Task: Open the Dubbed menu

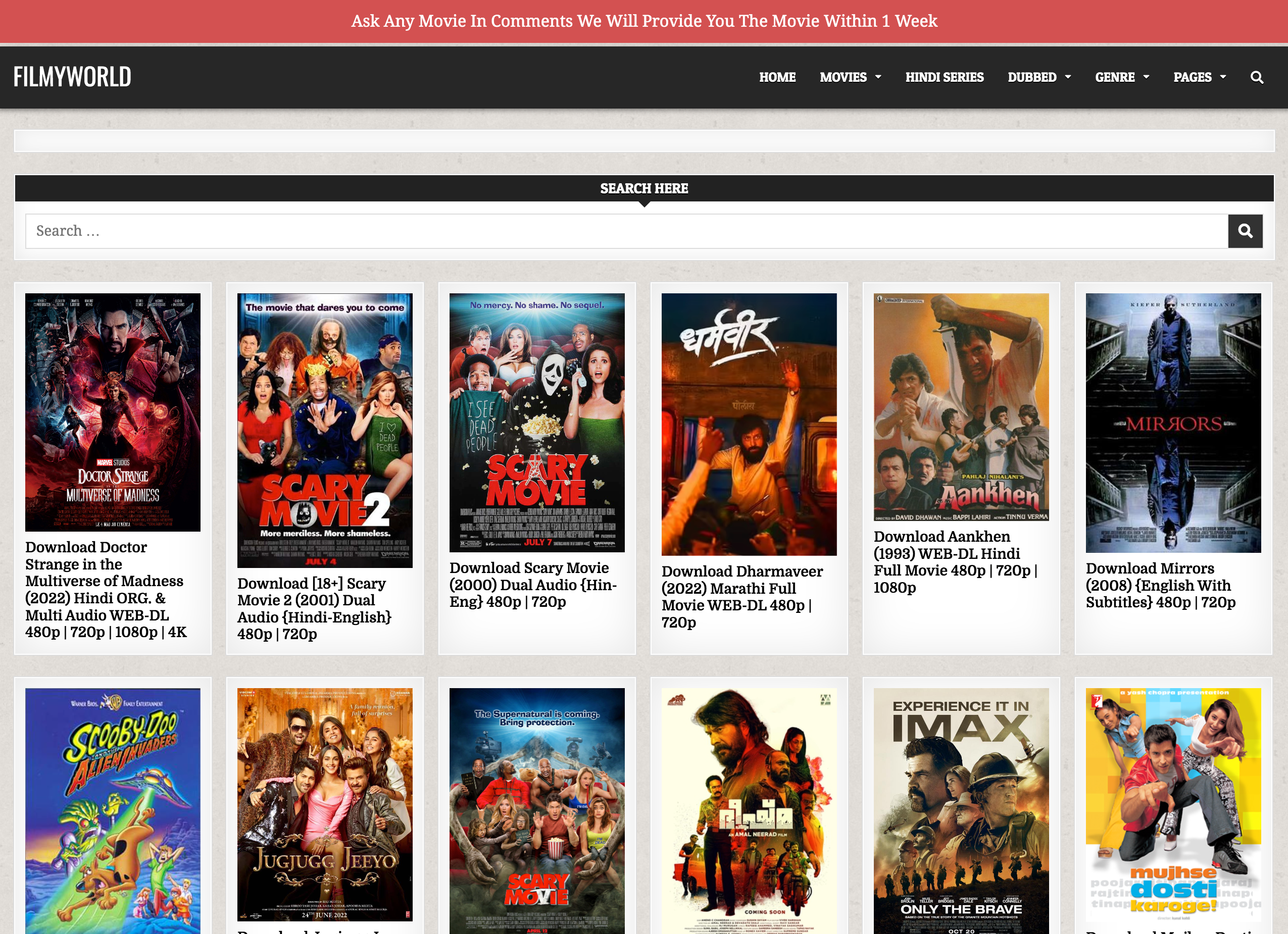Action: pyautogui.click(x=1032, y=77)
